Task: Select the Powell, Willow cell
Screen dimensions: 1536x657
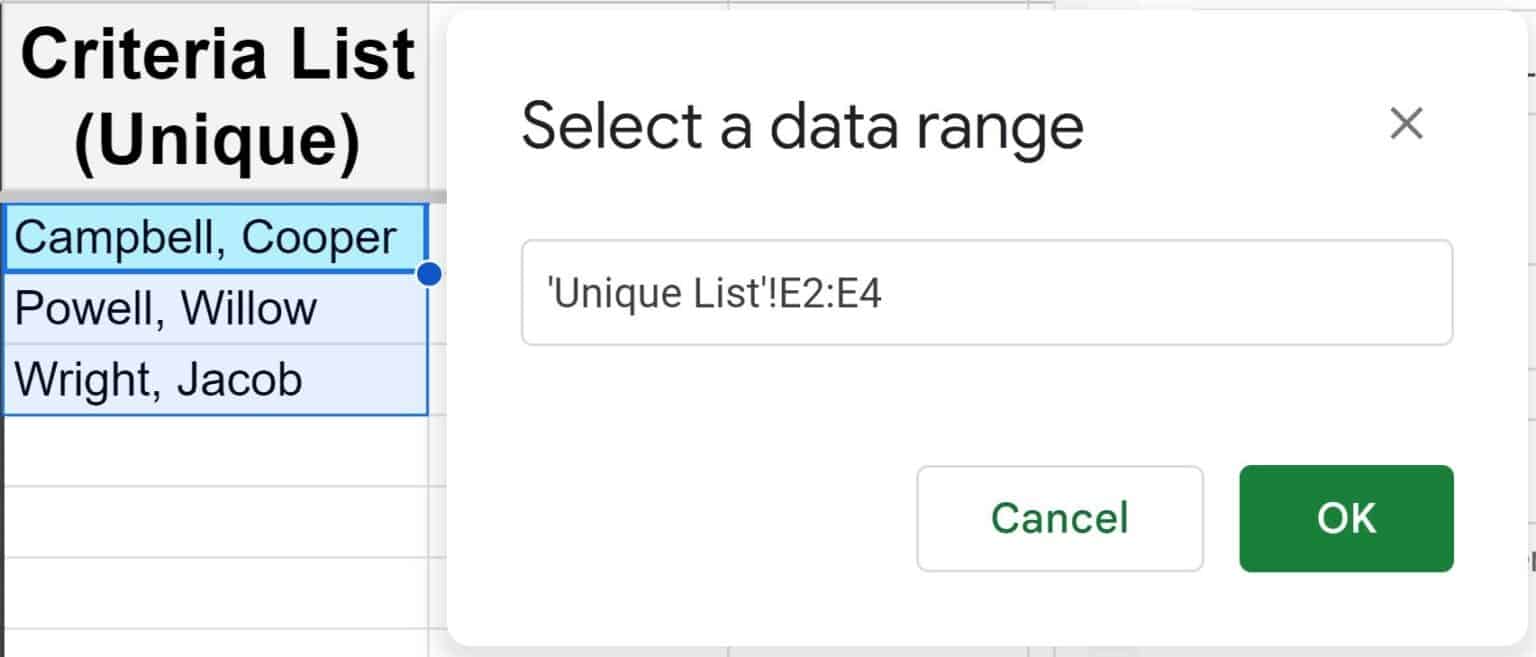Action: pos(216,308)
